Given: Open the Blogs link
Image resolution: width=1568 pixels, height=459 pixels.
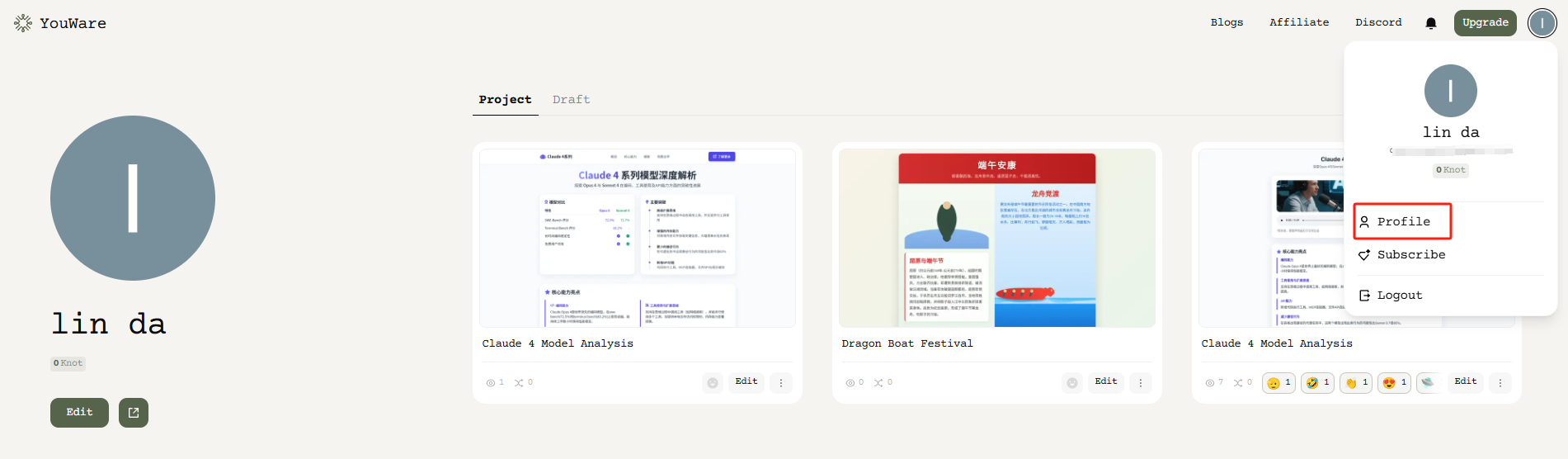Looking at the screenshot, I should 1227,23.
